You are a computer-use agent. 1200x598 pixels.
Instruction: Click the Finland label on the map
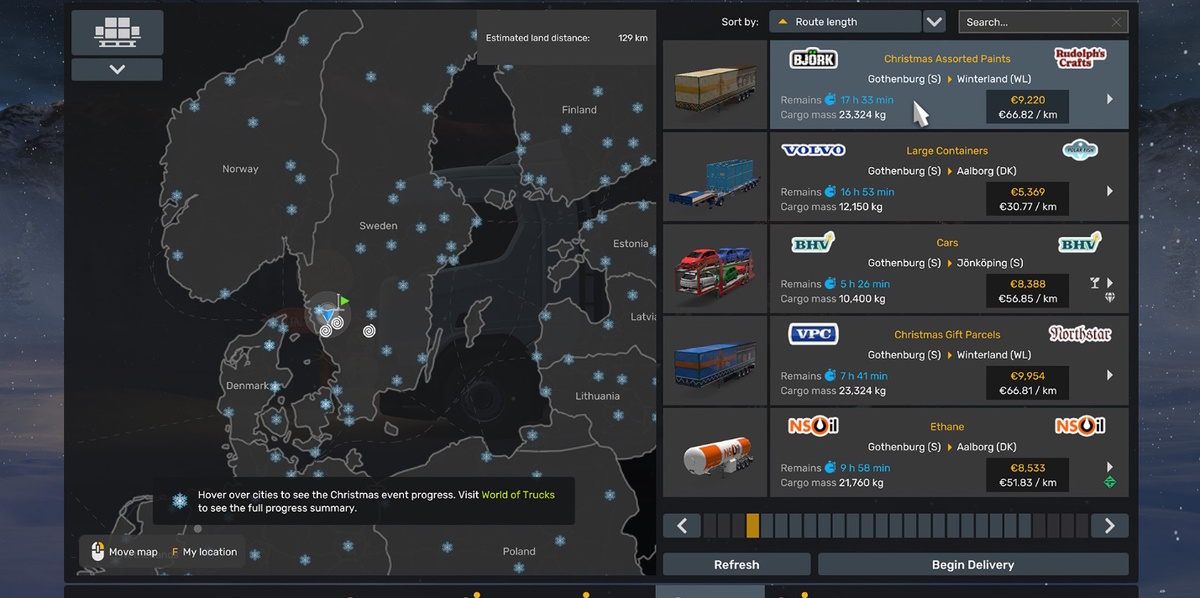click(x=579, y=110)
